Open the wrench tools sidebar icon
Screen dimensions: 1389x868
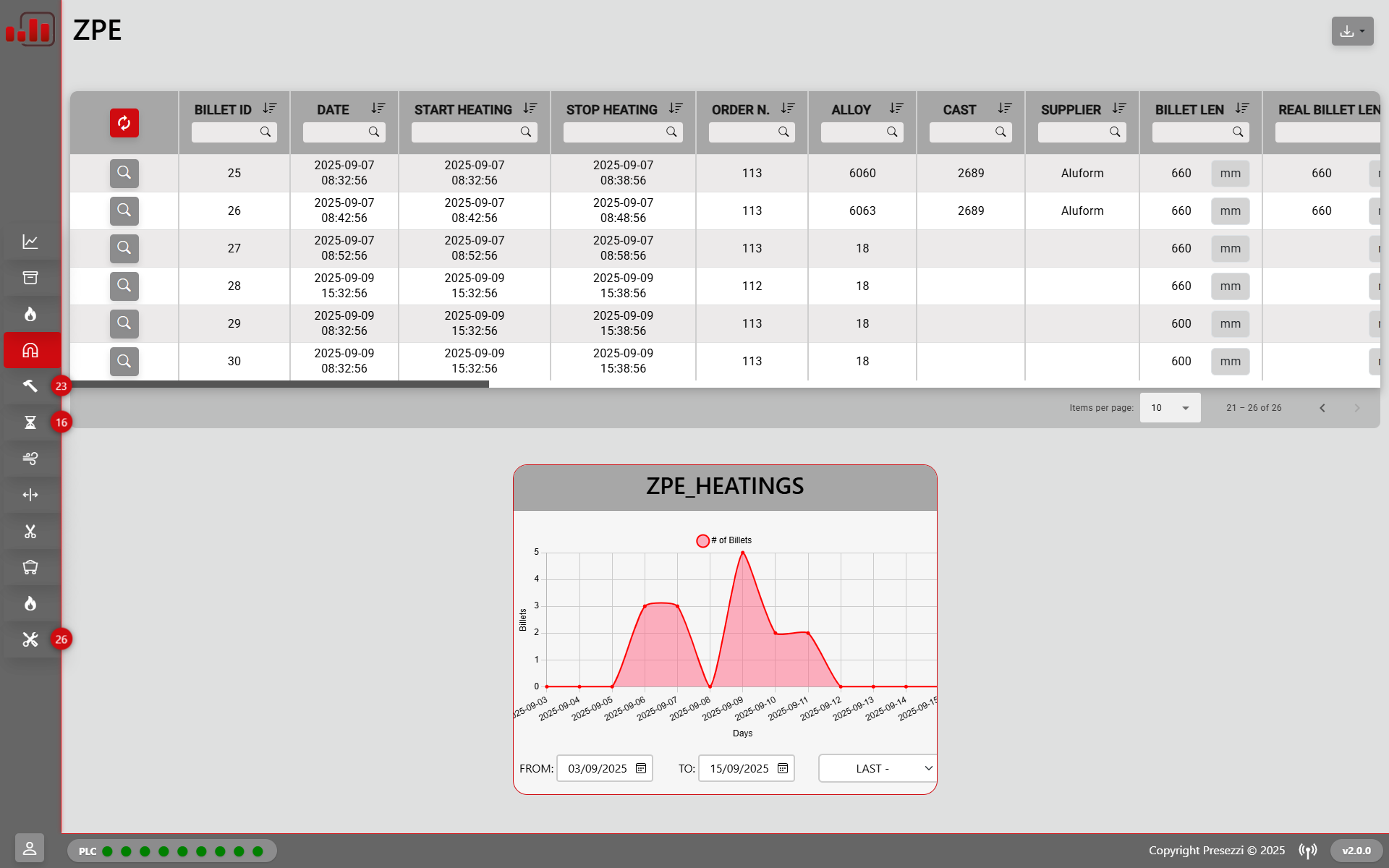coord(30,639)
